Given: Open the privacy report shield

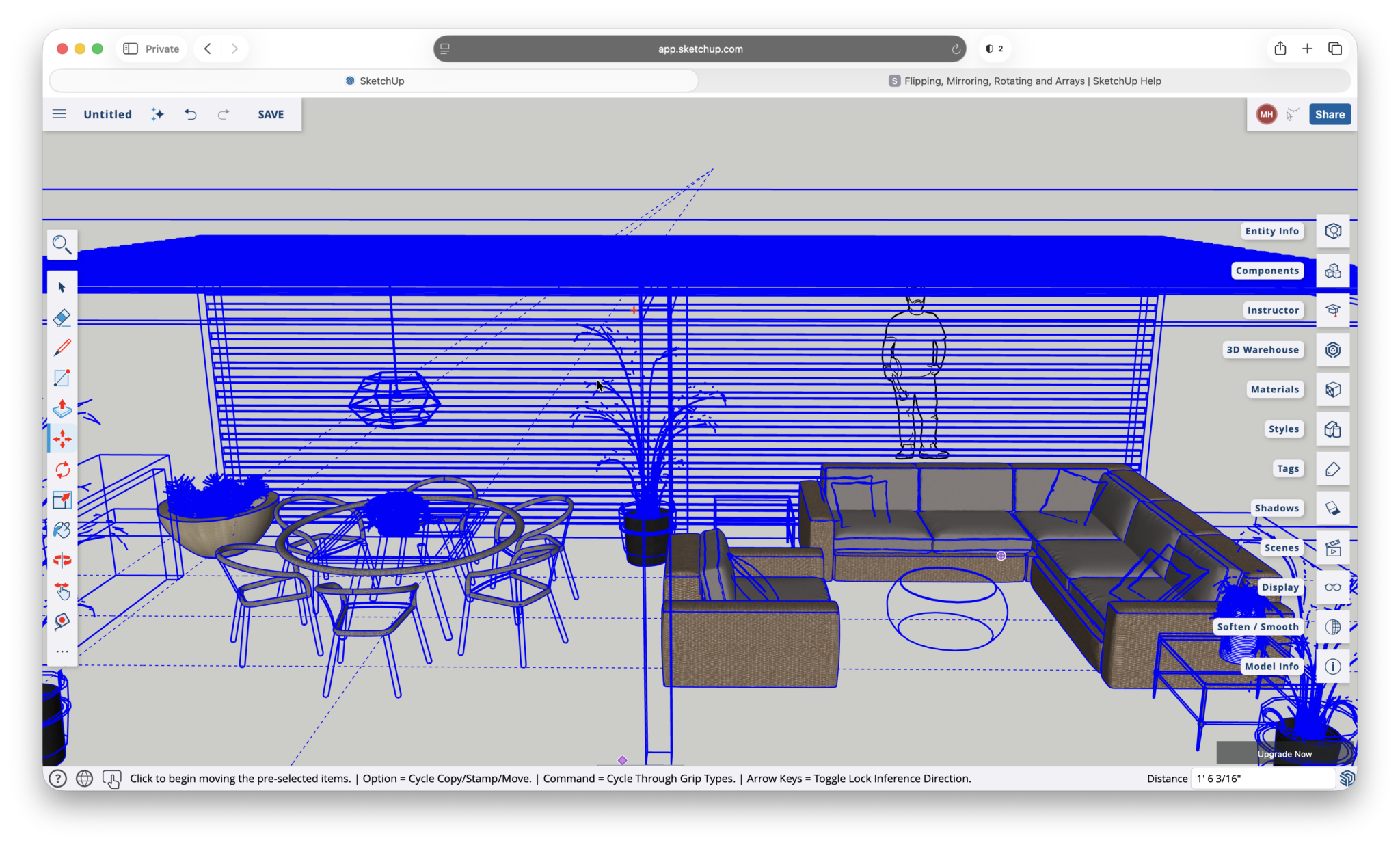Looking at the screenshot, I should click(995, 49).
